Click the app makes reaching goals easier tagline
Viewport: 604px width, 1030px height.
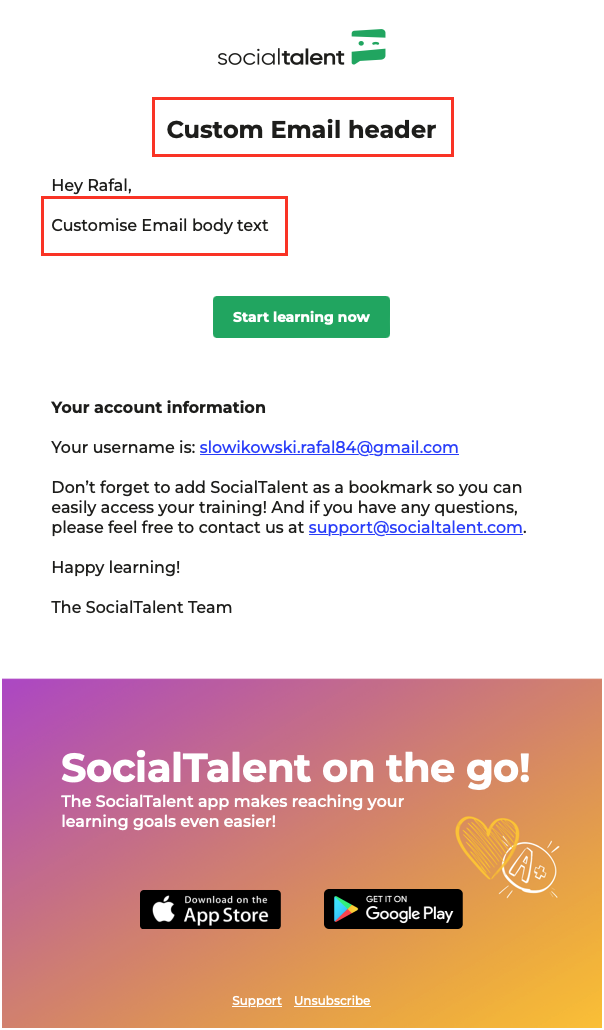click(x=233, y=811)
